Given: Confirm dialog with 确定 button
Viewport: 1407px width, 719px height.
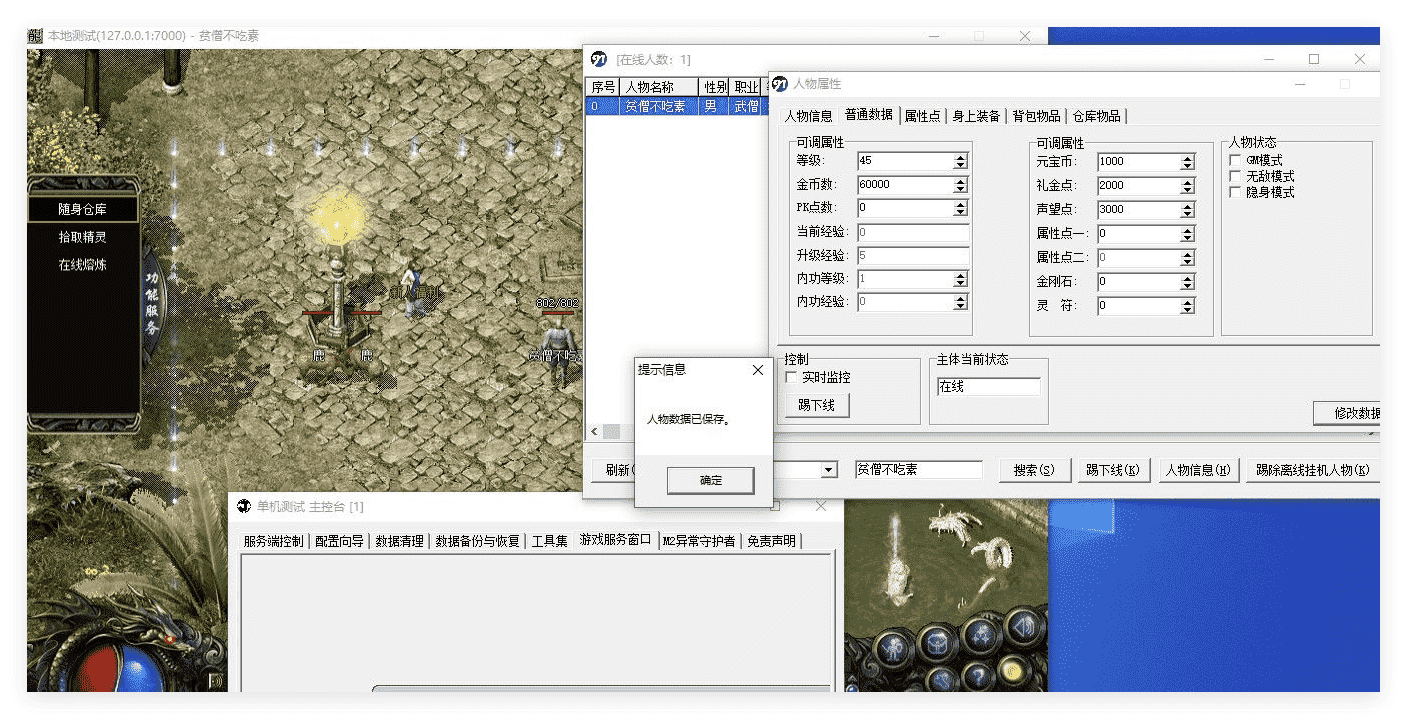Looking at the screenshot, I should (x=711, y=480).
